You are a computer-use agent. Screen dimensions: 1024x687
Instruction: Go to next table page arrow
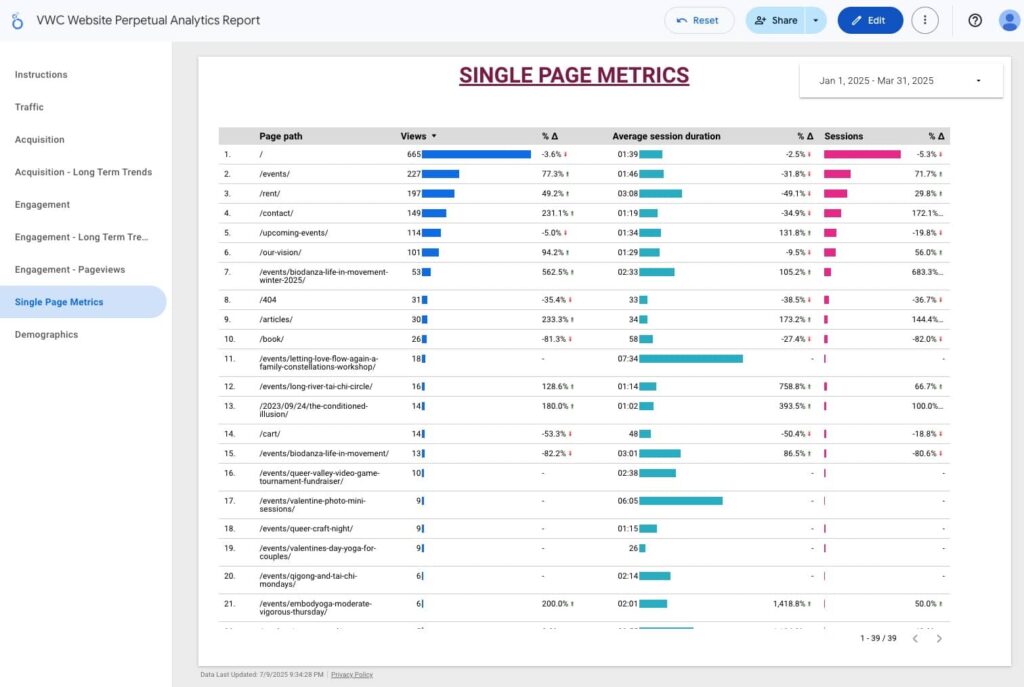tap(939, 638)
